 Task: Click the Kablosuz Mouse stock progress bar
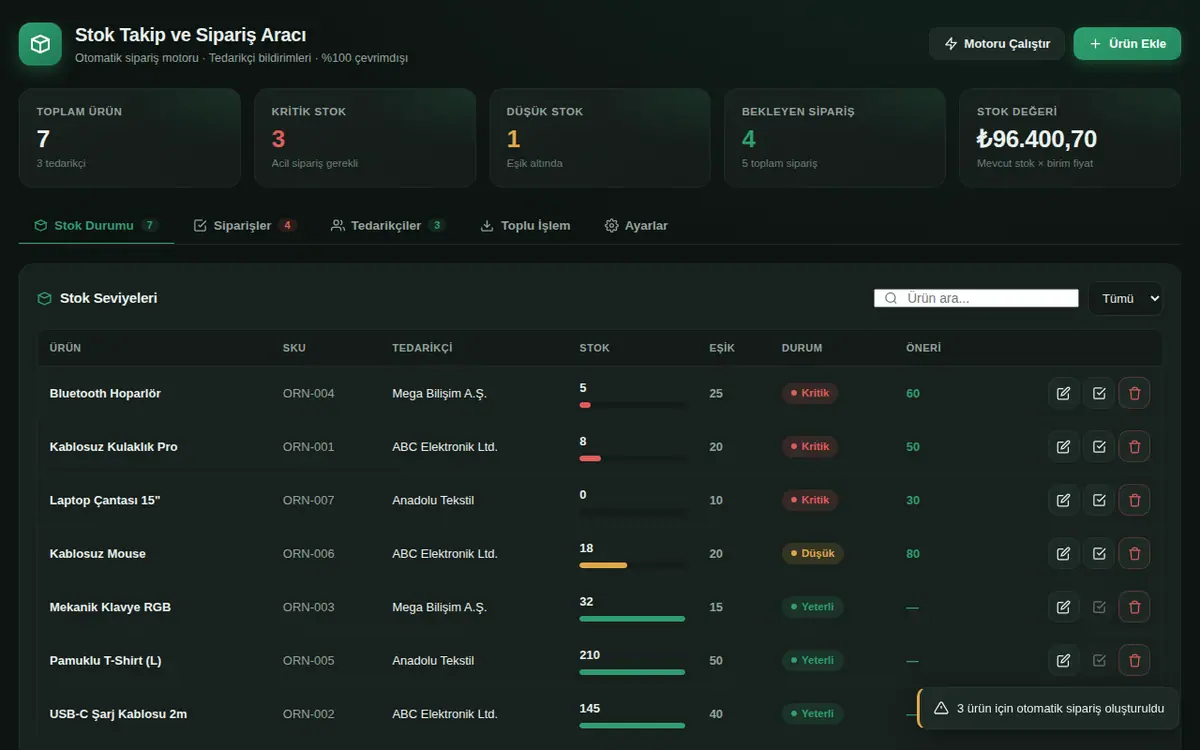pos(632,565)
